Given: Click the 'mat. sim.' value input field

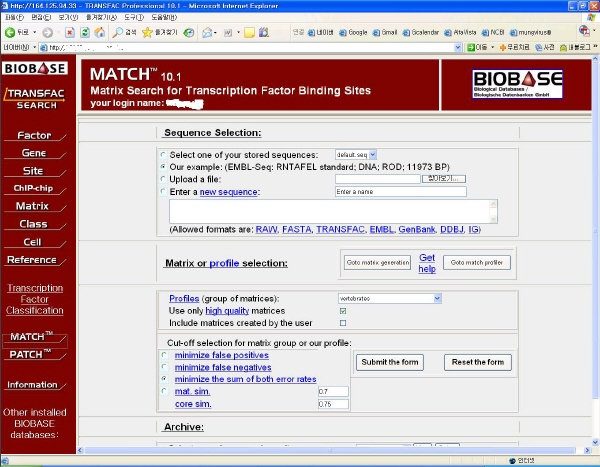Looking at the screenshot, I should tap(331, 391).
